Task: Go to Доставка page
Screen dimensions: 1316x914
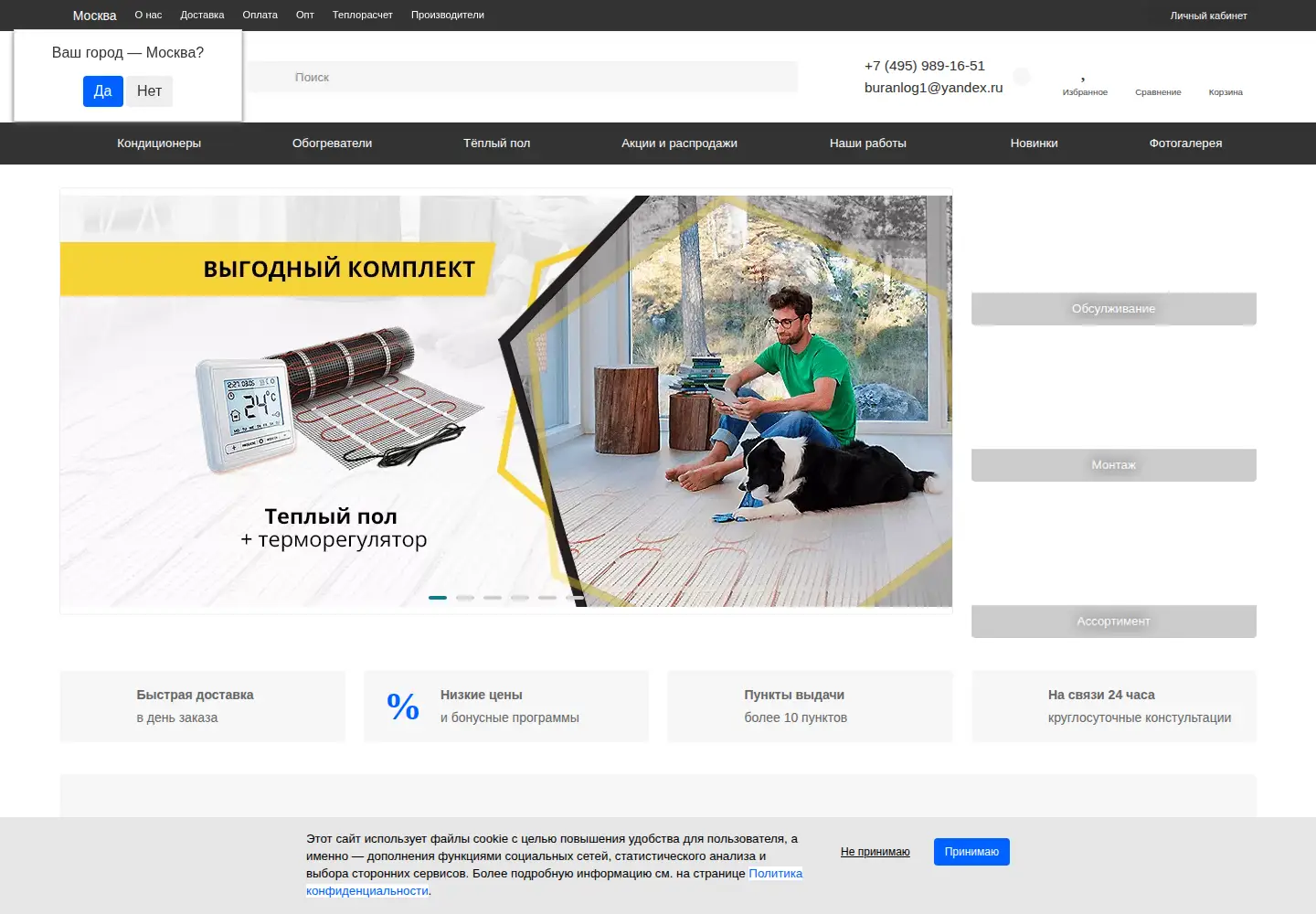Action: (x=202, y=16)
